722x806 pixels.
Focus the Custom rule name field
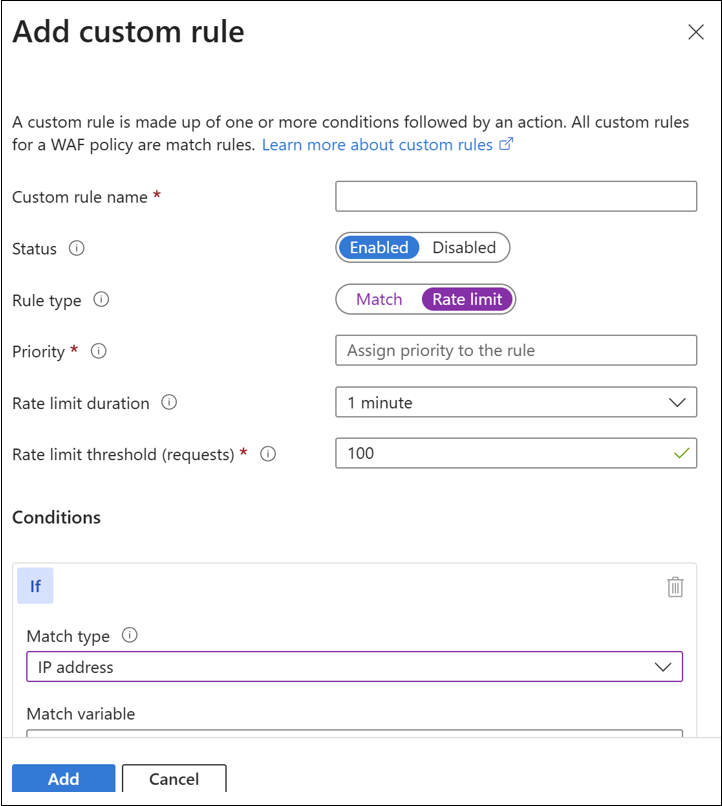tap(515, 197)
